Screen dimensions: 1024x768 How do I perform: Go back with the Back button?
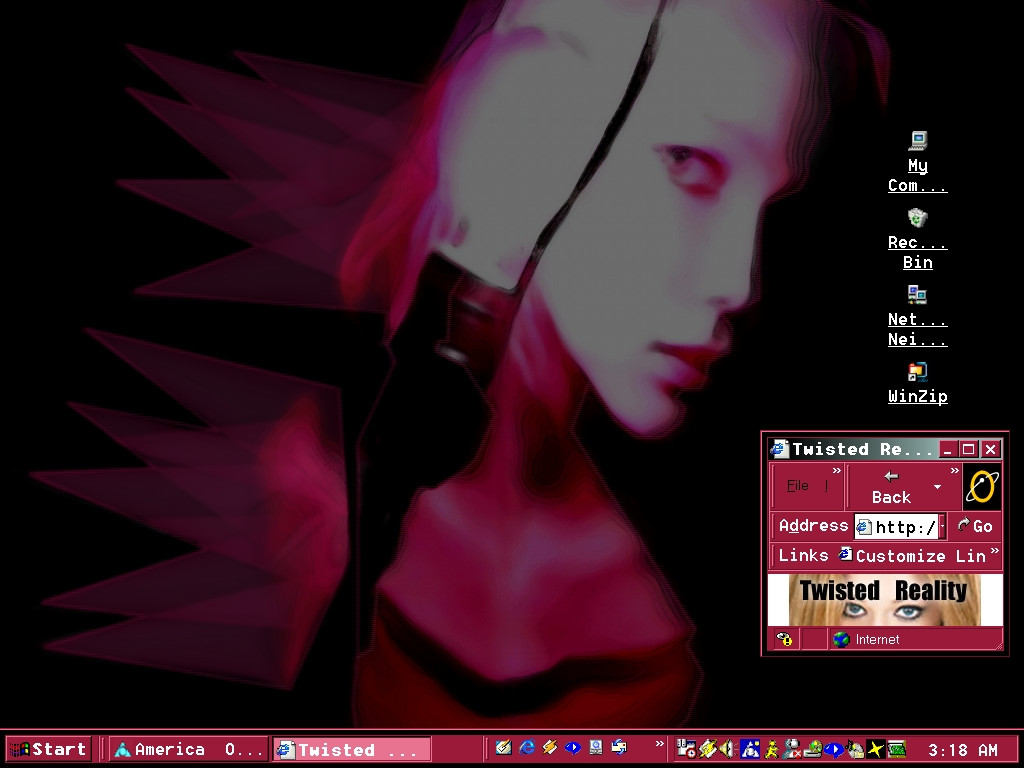click(x=891, y=487)
